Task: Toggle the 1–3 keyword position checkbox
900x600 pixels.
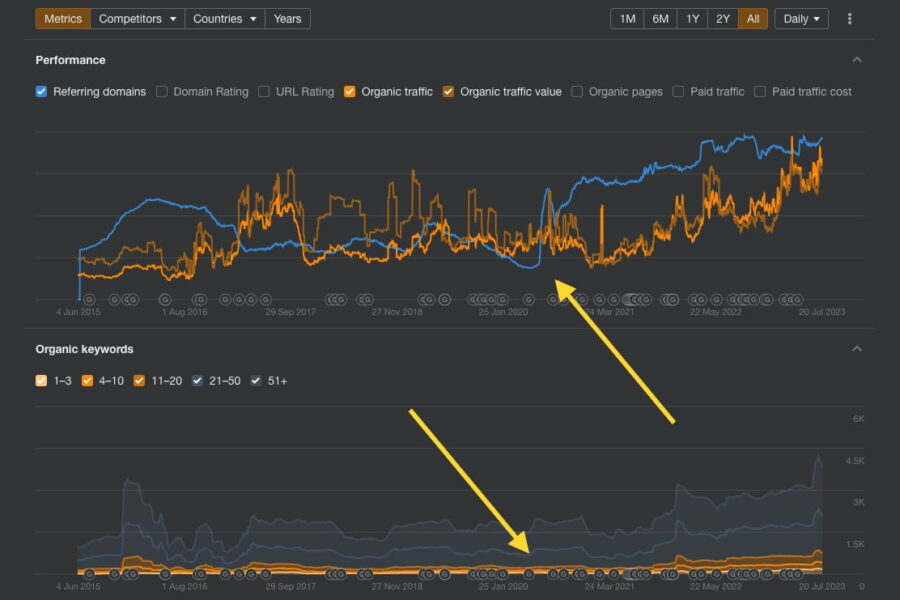Action: 41,381
